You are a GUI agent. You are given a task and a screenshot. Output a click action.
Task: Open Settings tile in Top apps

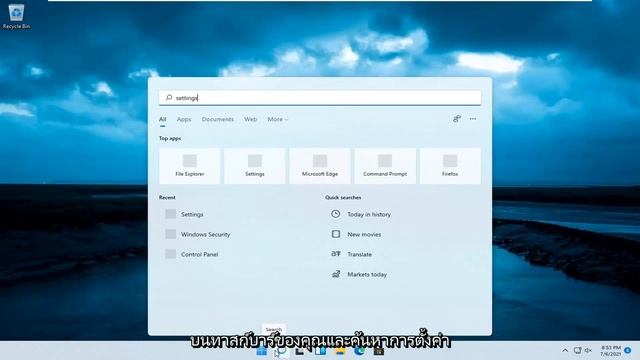tap(255, 166)
